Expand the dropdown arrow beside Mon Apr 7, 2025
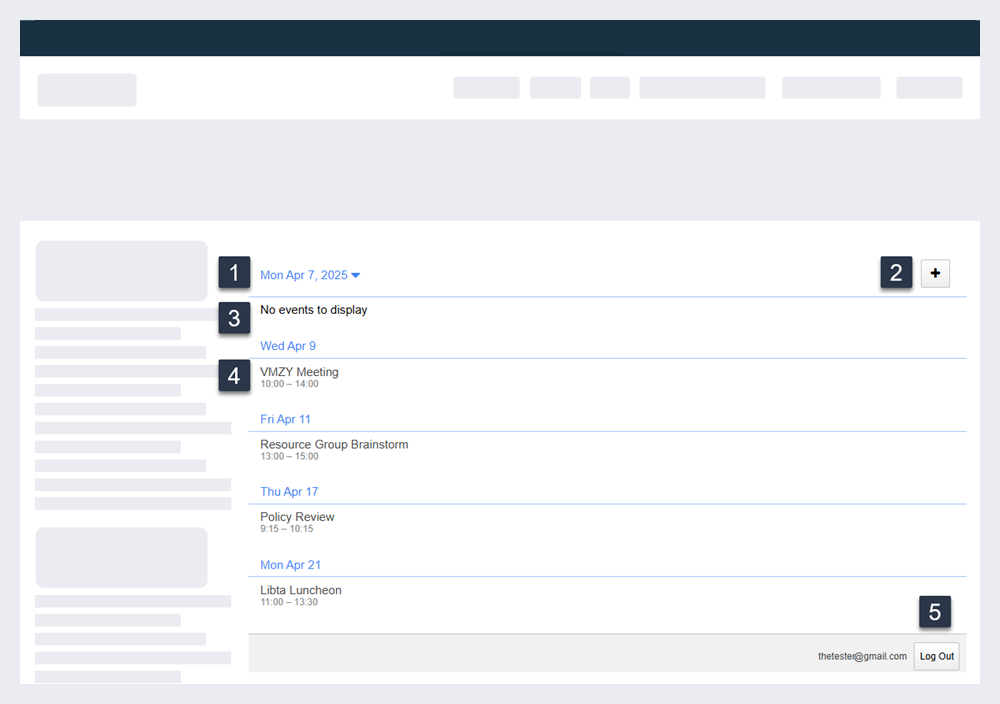The image size is (1000, 704). point(356,275)
